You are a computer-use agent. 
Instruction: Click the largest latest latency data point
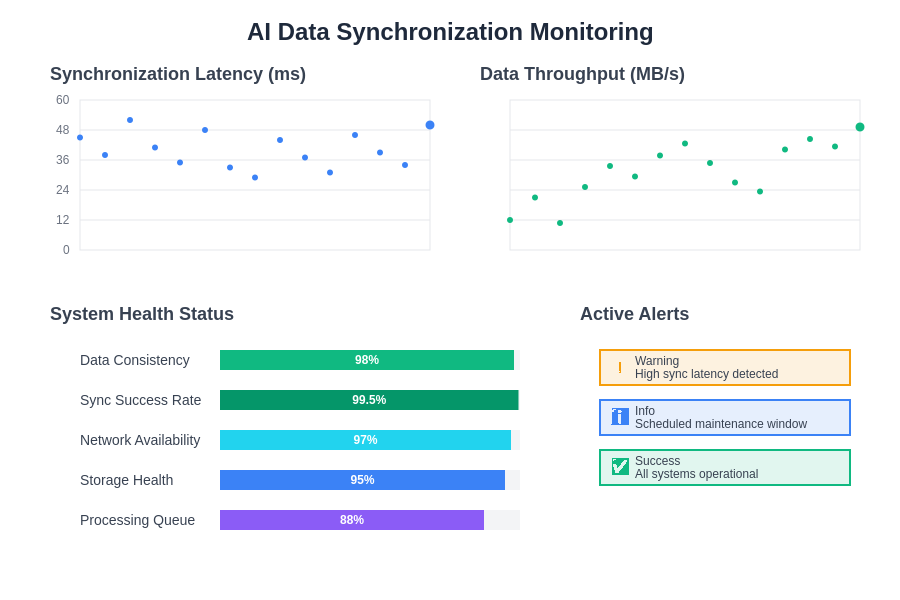[430, 125]
